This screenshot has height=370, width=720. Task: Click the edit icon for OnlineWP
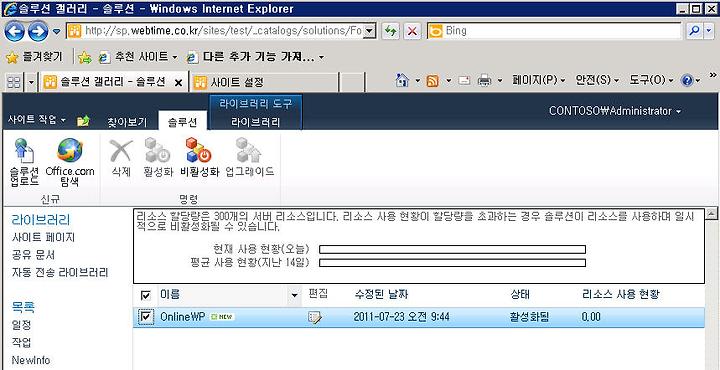[x=315, y=317]
